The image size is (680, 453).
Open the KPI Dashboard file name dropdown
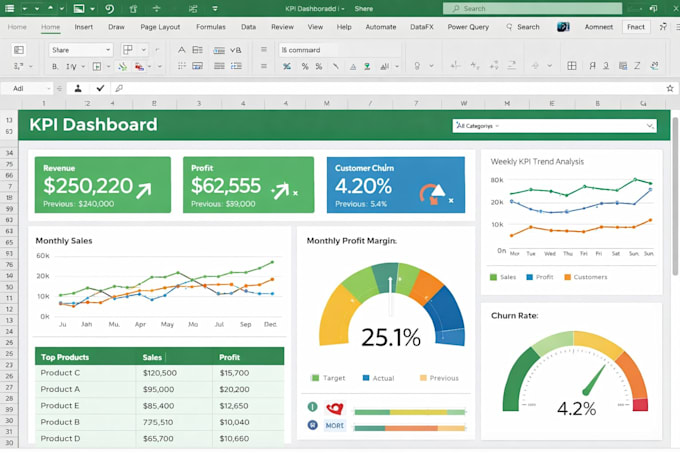click(343, 9)
